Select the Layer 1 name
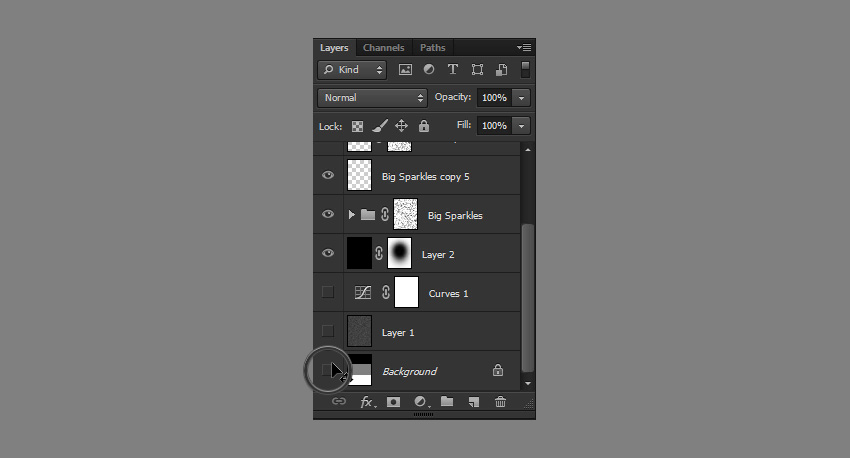 (398, 333)
